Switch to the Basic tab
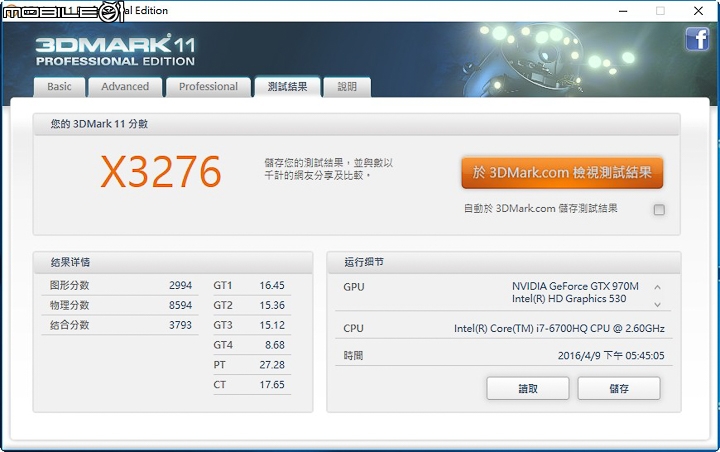The height and width of the screenshot is (452, 720). (59, 87)
